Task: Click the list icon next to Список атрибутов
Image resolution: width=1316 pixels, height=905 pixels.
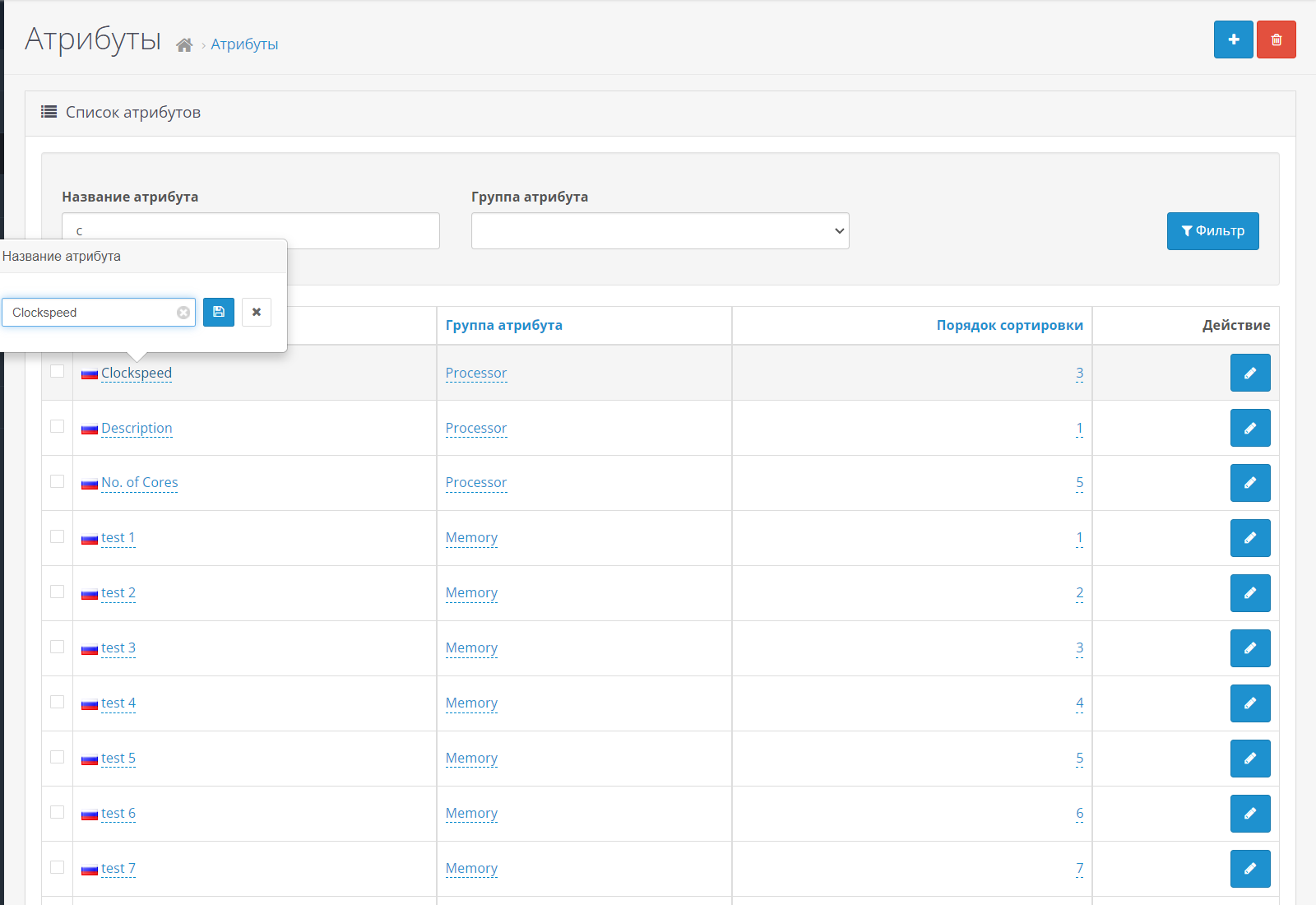Action: [49, 112]
